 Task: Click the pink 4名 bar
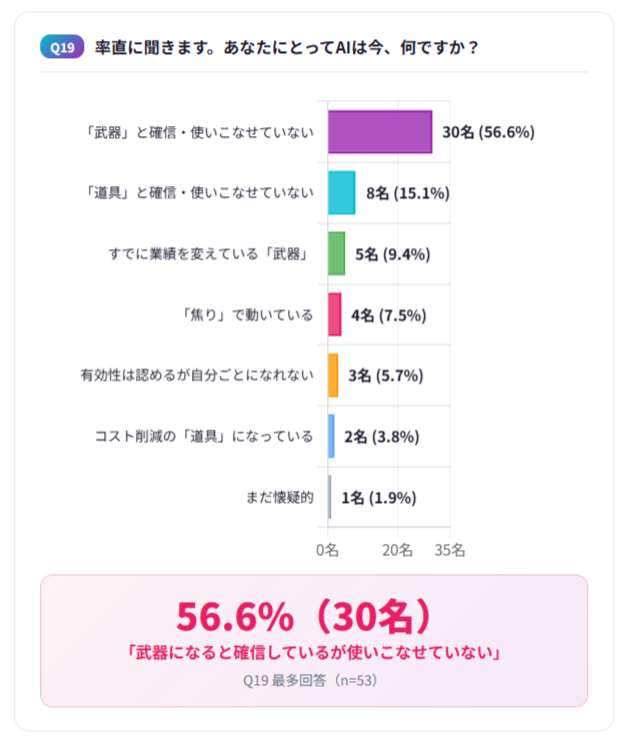pos(334,315)
